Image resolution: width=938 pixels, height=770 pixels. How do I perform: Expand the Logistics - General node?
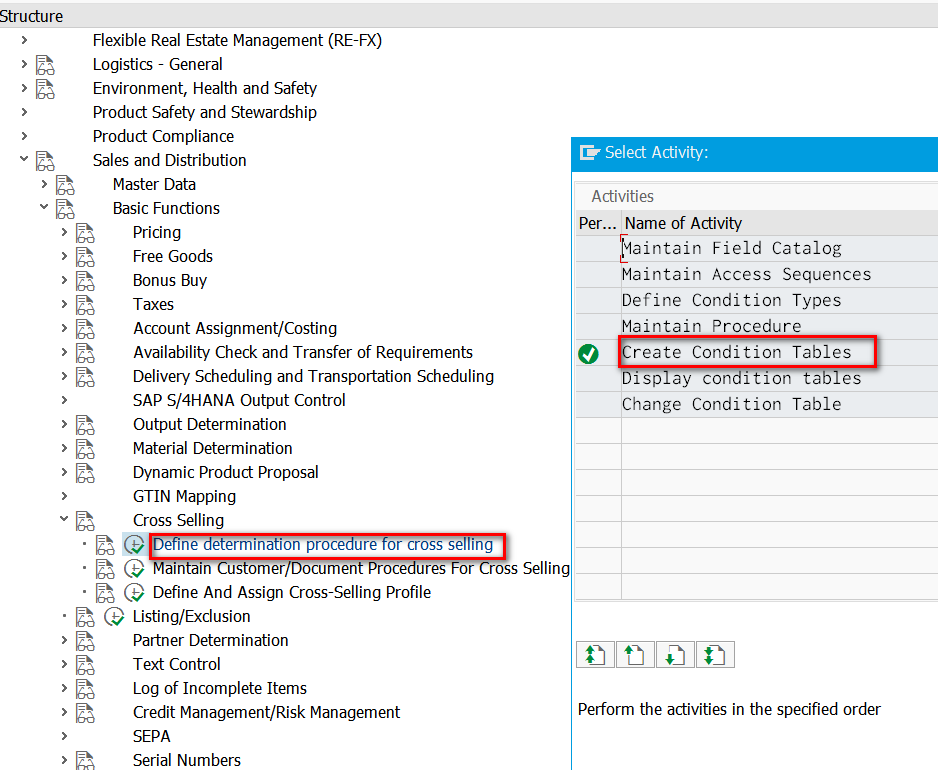pos(24,64)
